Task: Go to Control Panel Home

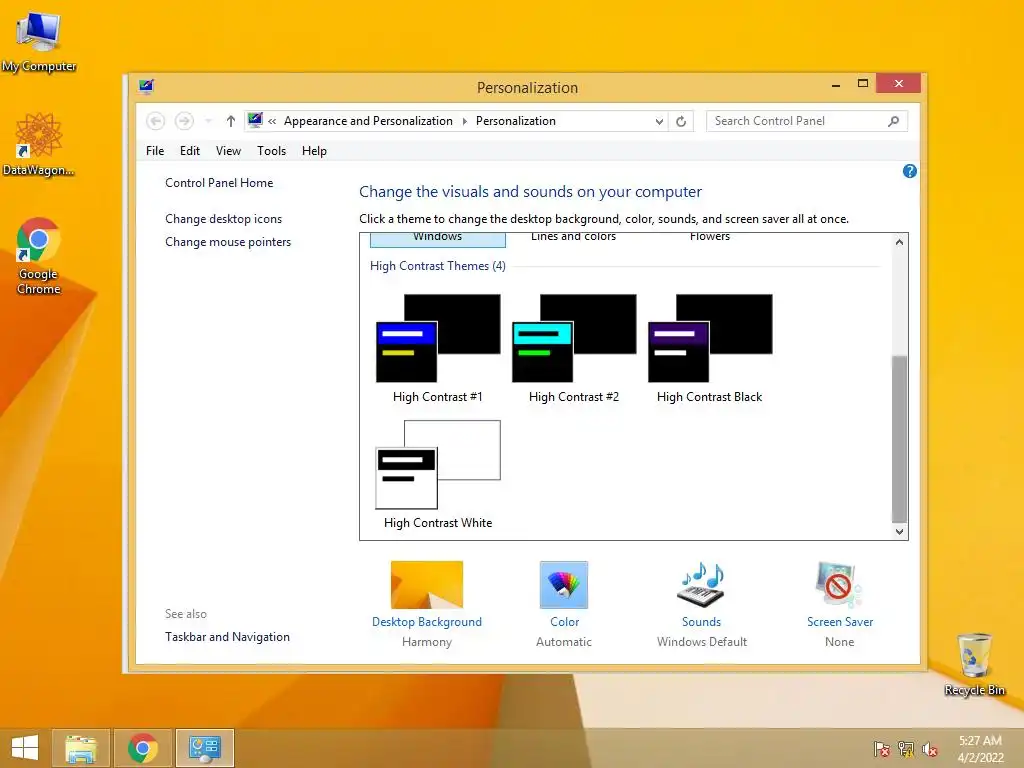Action: click(x=219, y=183)
